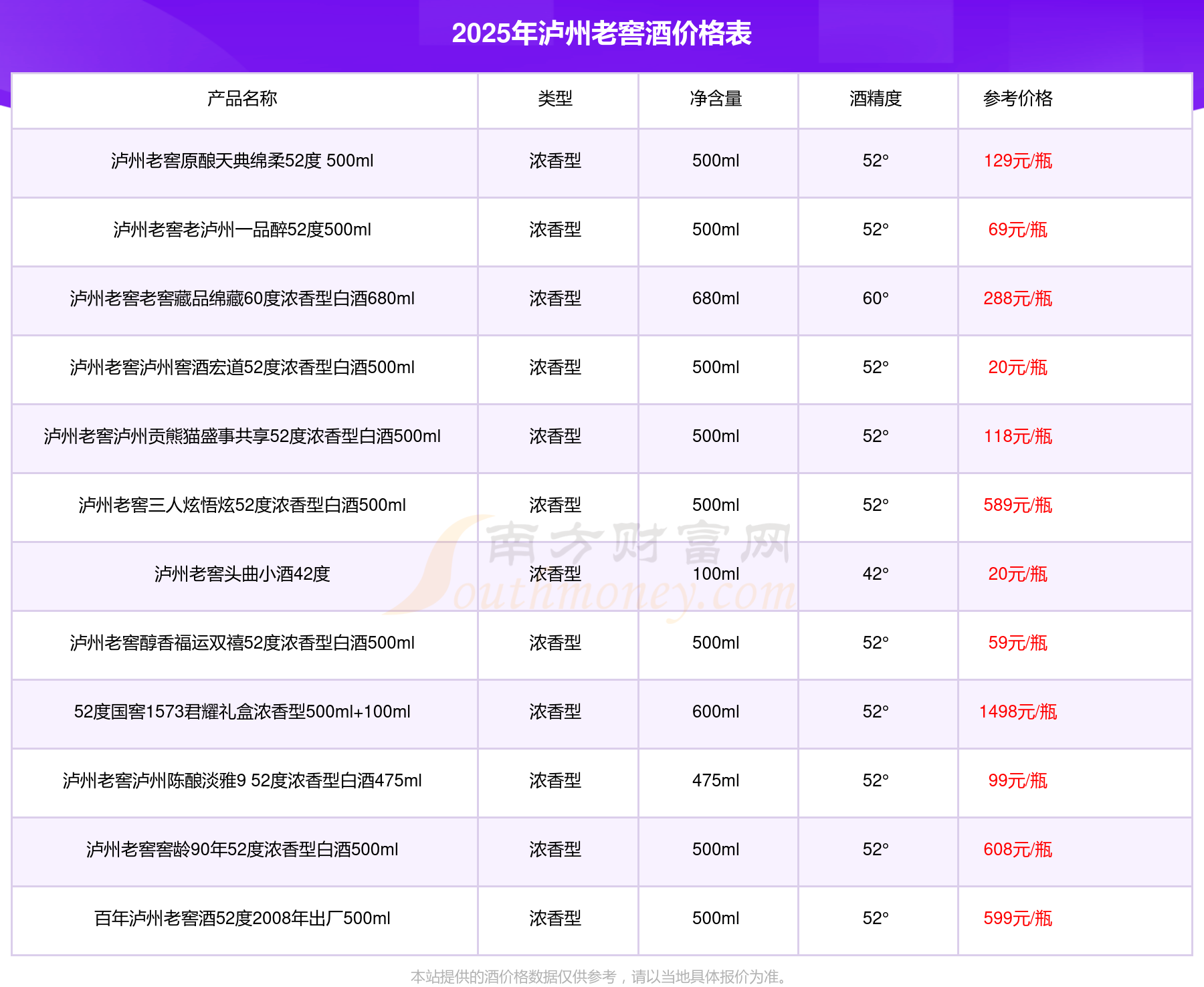Select "52°" in the 陈酿淡雅9 row

pyautogui.click(x=876, y=780)
